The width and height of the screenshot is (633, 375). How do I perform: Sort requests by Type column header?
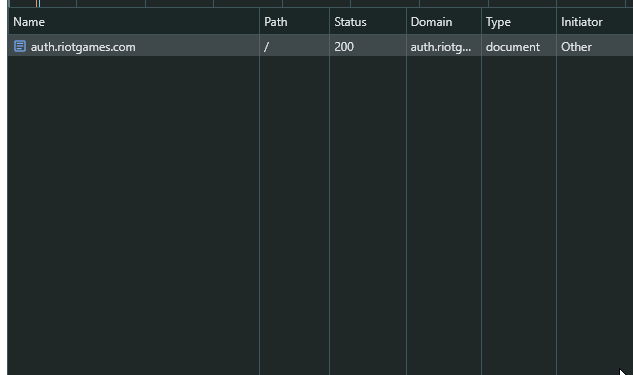519,22
